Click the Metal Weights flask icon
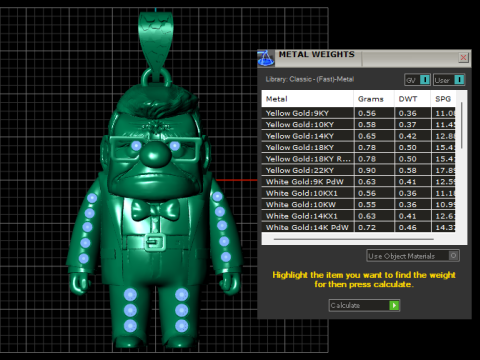Screen dimensions: 480x360 point(266,58)
